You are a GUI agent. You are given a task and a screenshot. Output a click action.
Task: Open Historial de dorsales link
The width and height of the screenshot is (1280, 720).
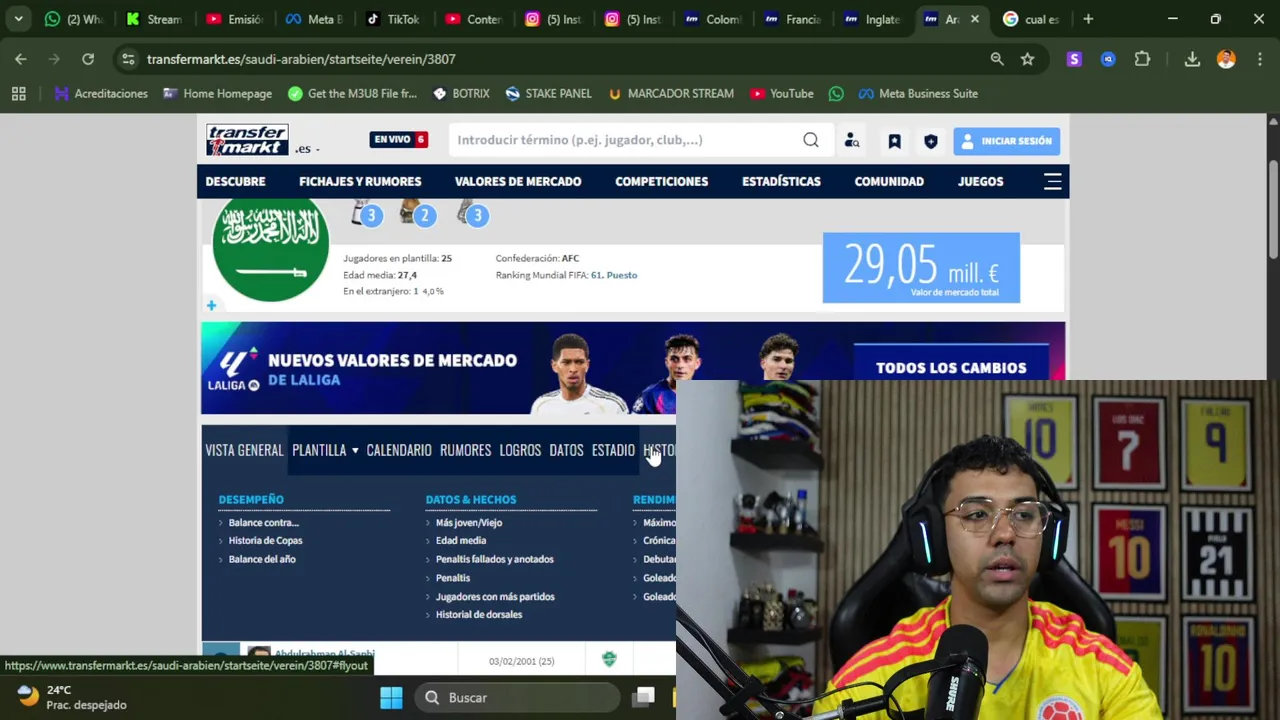478,615
